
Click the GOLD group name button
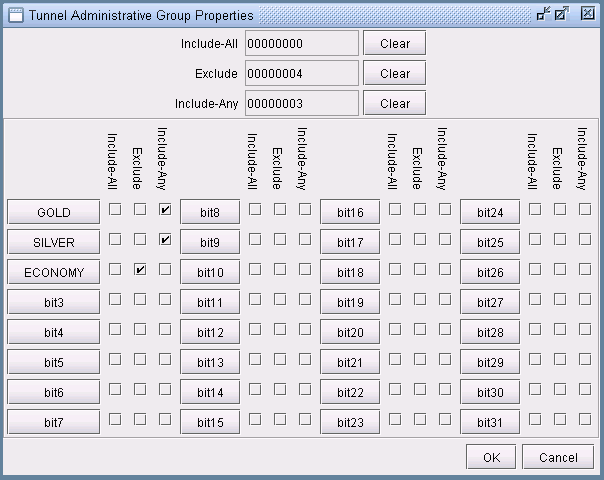click(x=54, y=212)
